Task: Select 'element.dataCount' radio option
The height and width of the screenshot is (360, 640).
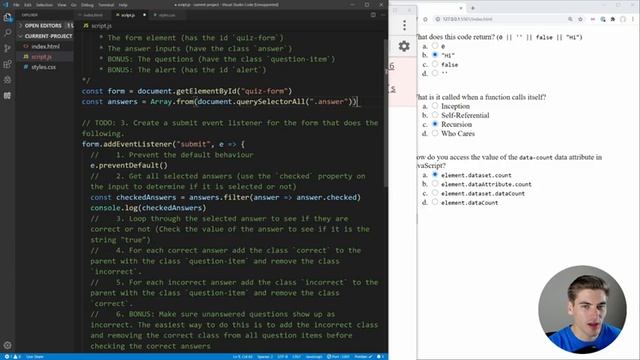Action: click(x=435, y=202)
